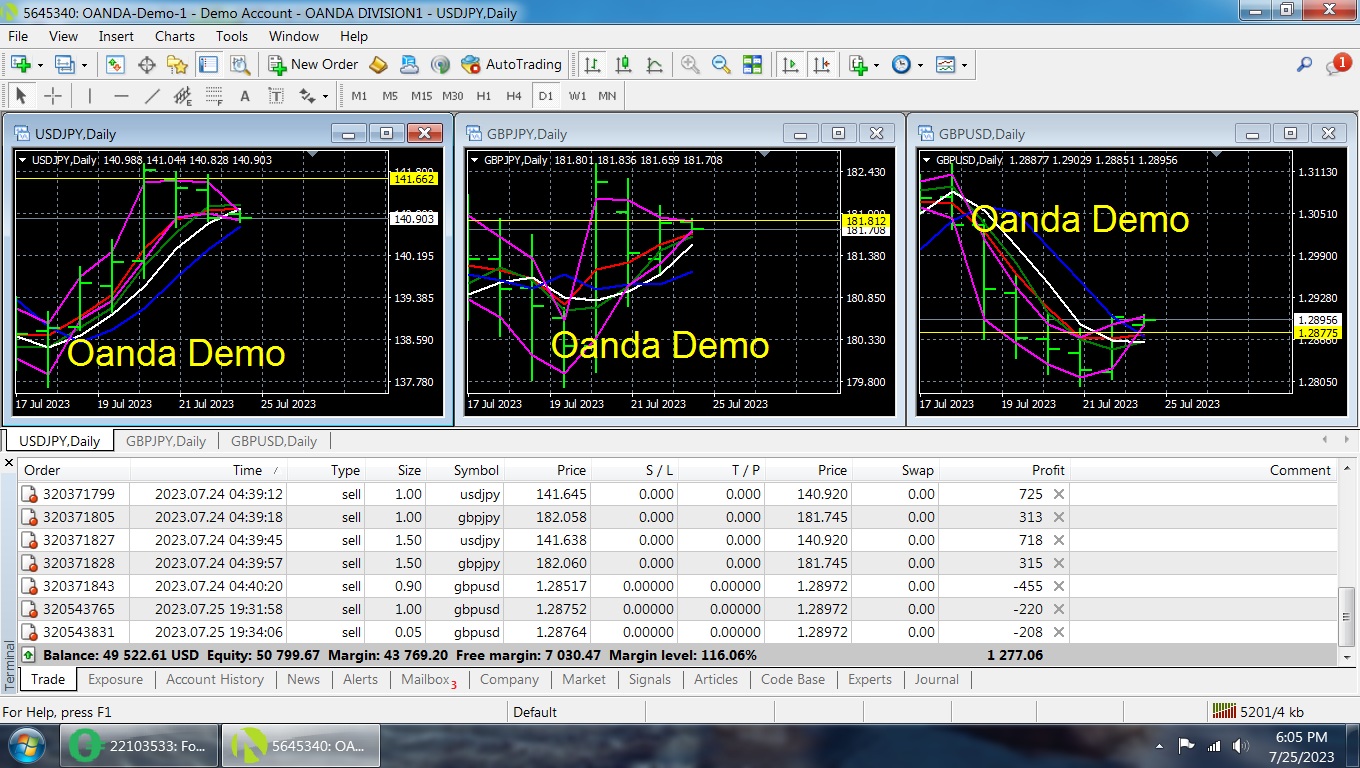Image resolution: width=1360 pixels, height=768 pixels.
Task: Open the Market Watch window icon
Action: [115, 65]
